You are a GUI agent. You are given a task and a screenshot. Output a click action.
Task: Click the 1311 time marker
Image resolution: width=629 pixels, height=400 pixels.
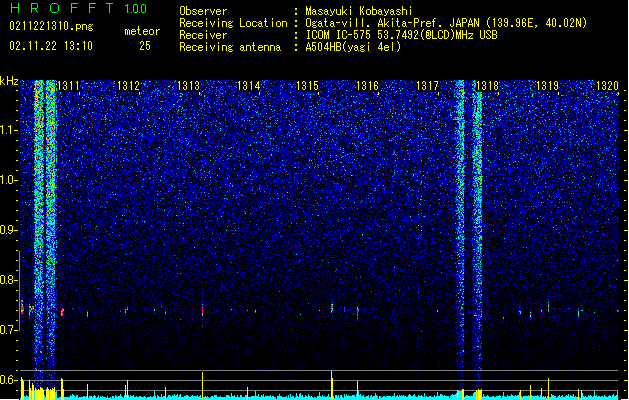point(69,86)
